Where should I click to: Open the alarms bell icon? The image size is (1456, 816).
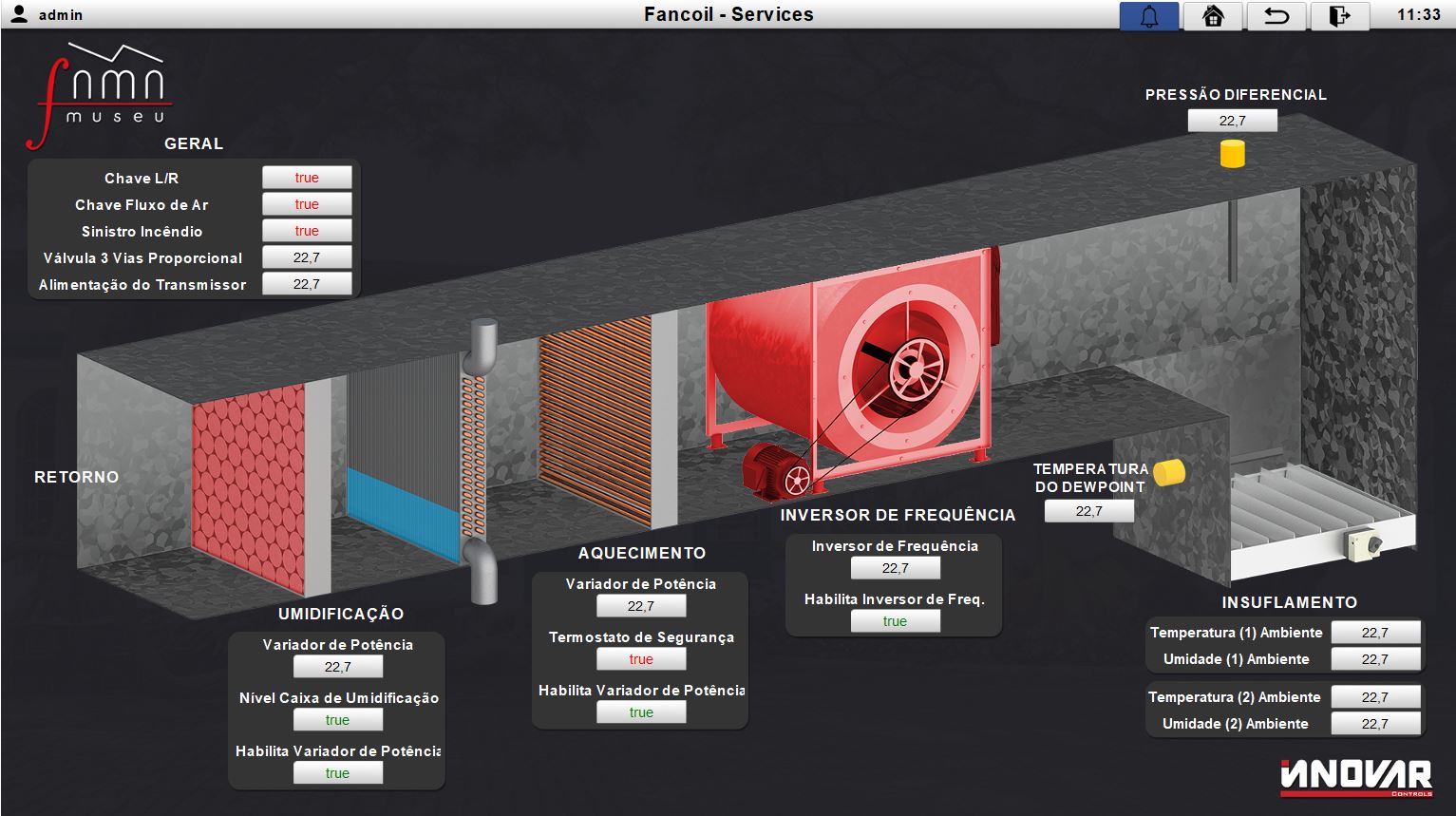(x=1149, y=16)
